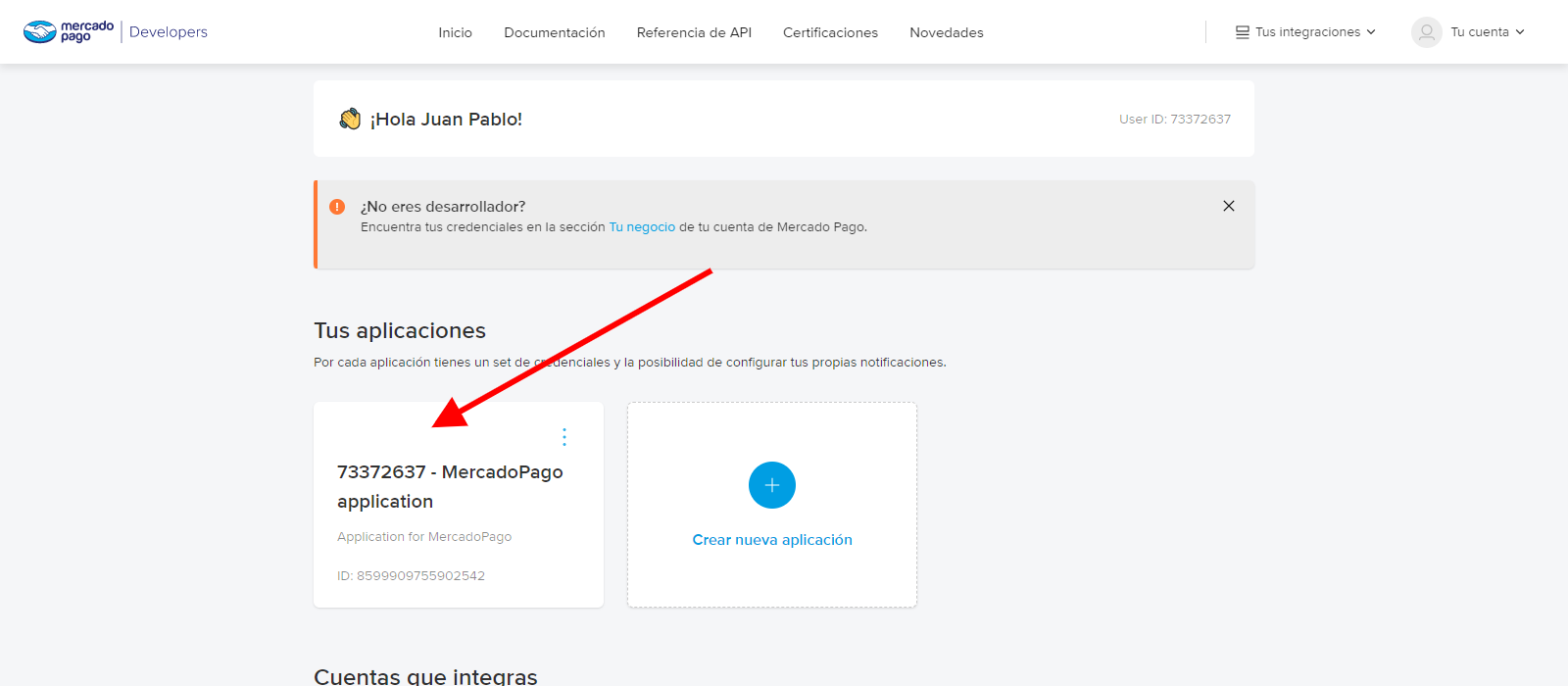Open the three-dot application options menu
This screenshot has width=1568, height=686.
click(564, 437)
